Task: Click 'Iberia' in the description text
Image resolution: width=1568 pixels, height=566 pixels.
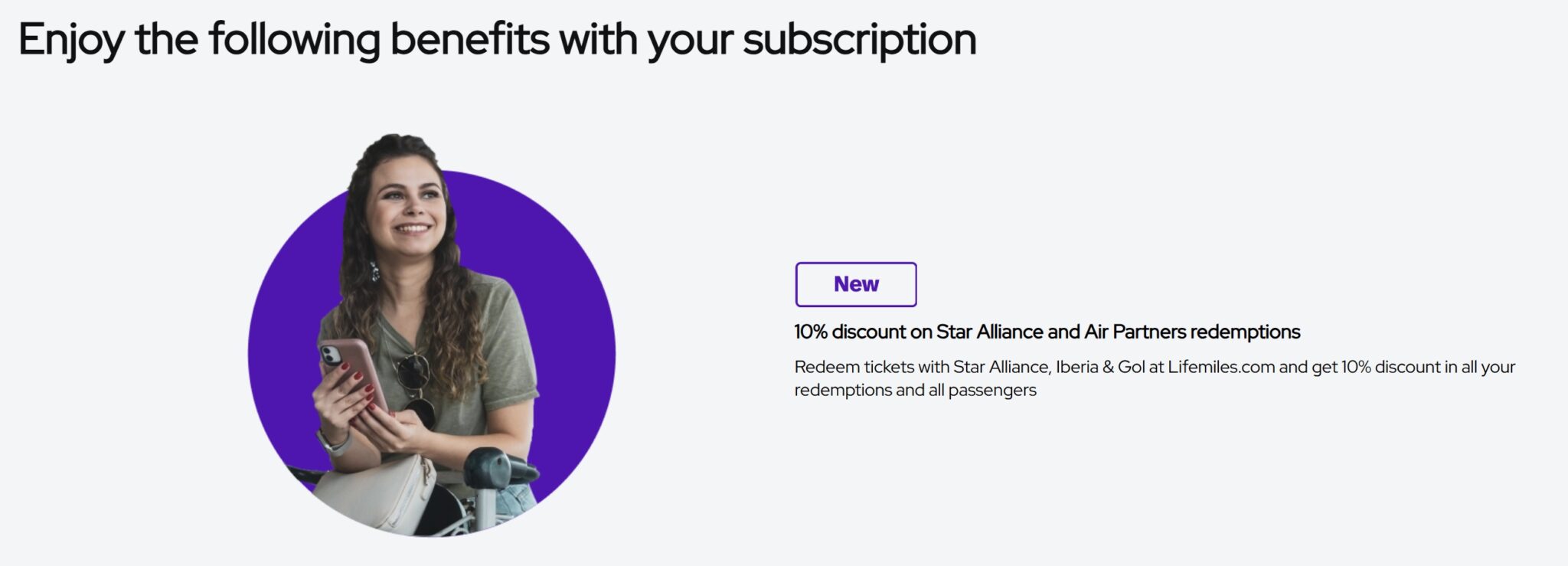Action: (1076, 367)
